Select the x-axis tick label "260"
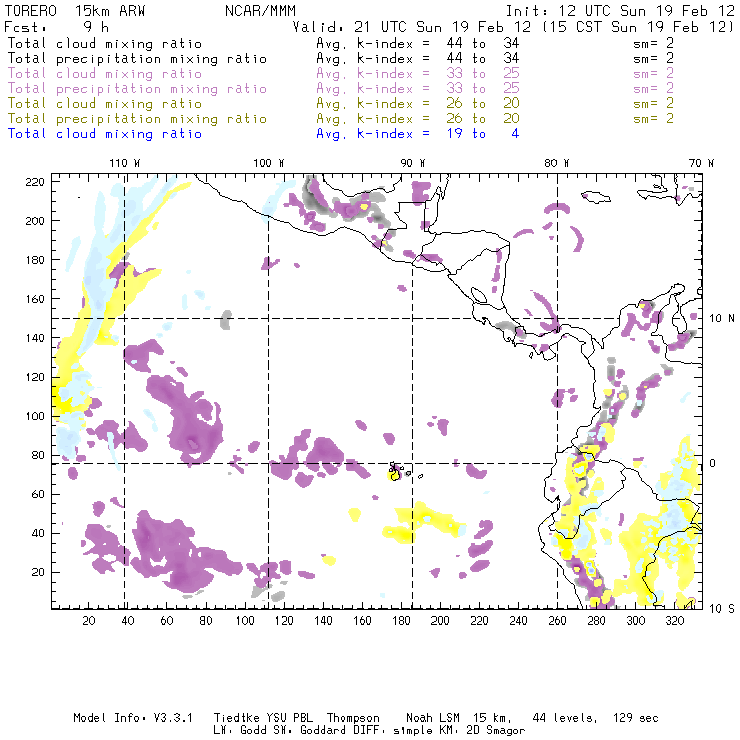This screenshot has width=740, height=740. [557, 621]
